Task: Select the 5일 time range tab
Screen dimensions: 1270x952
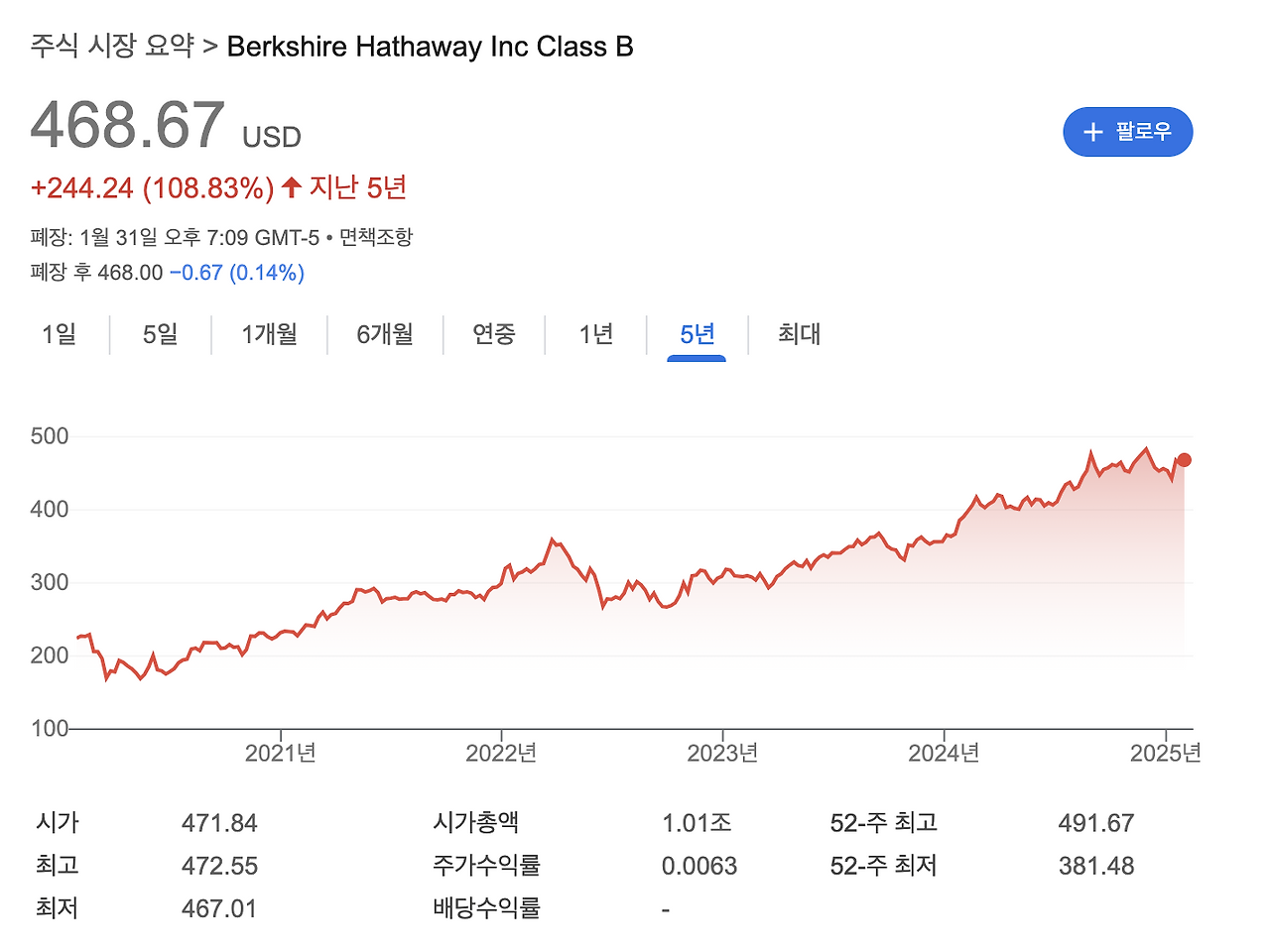Action: [159, 335]
